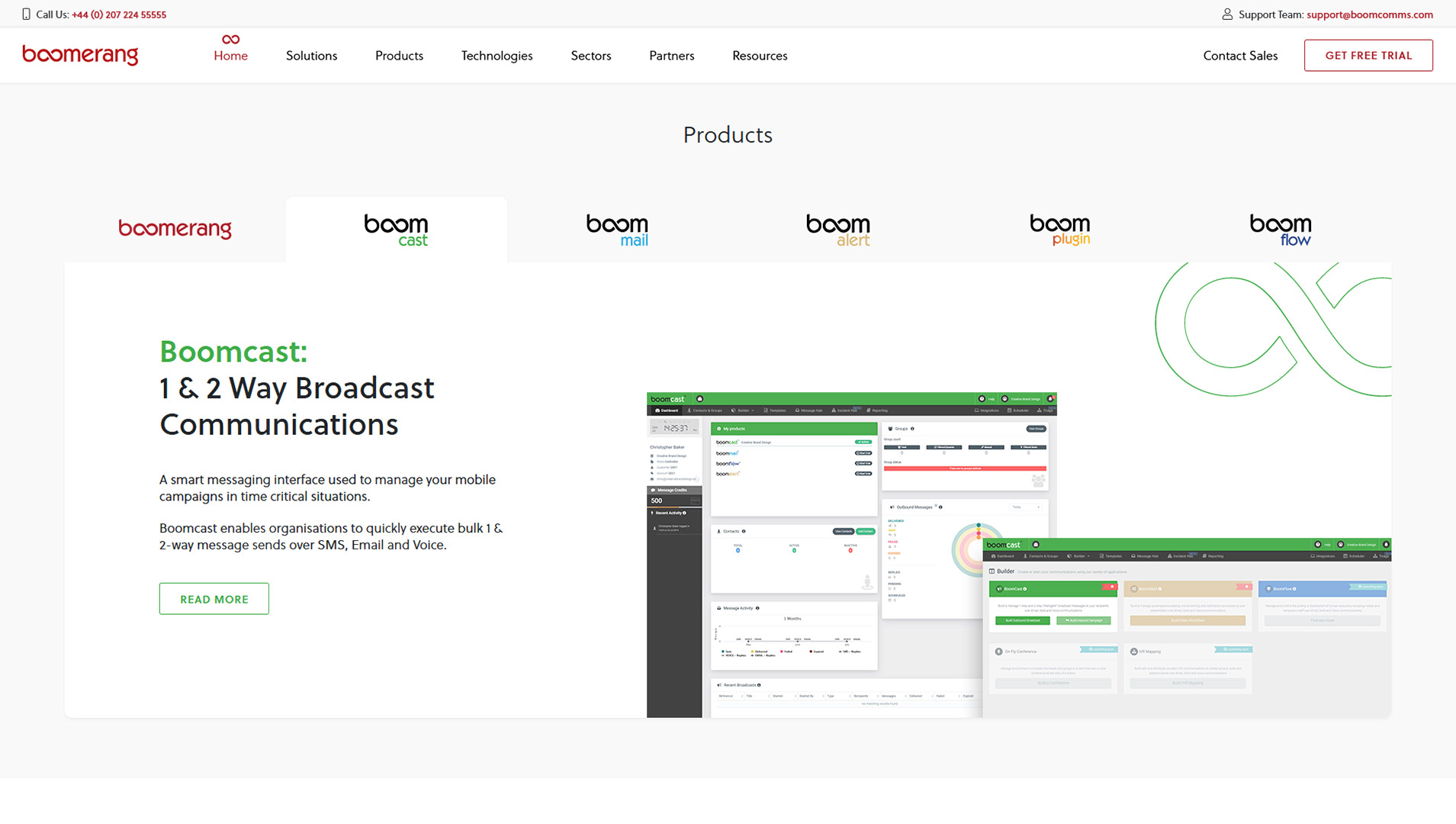Show the boomplugin product tab

(x=1059, y=230)
